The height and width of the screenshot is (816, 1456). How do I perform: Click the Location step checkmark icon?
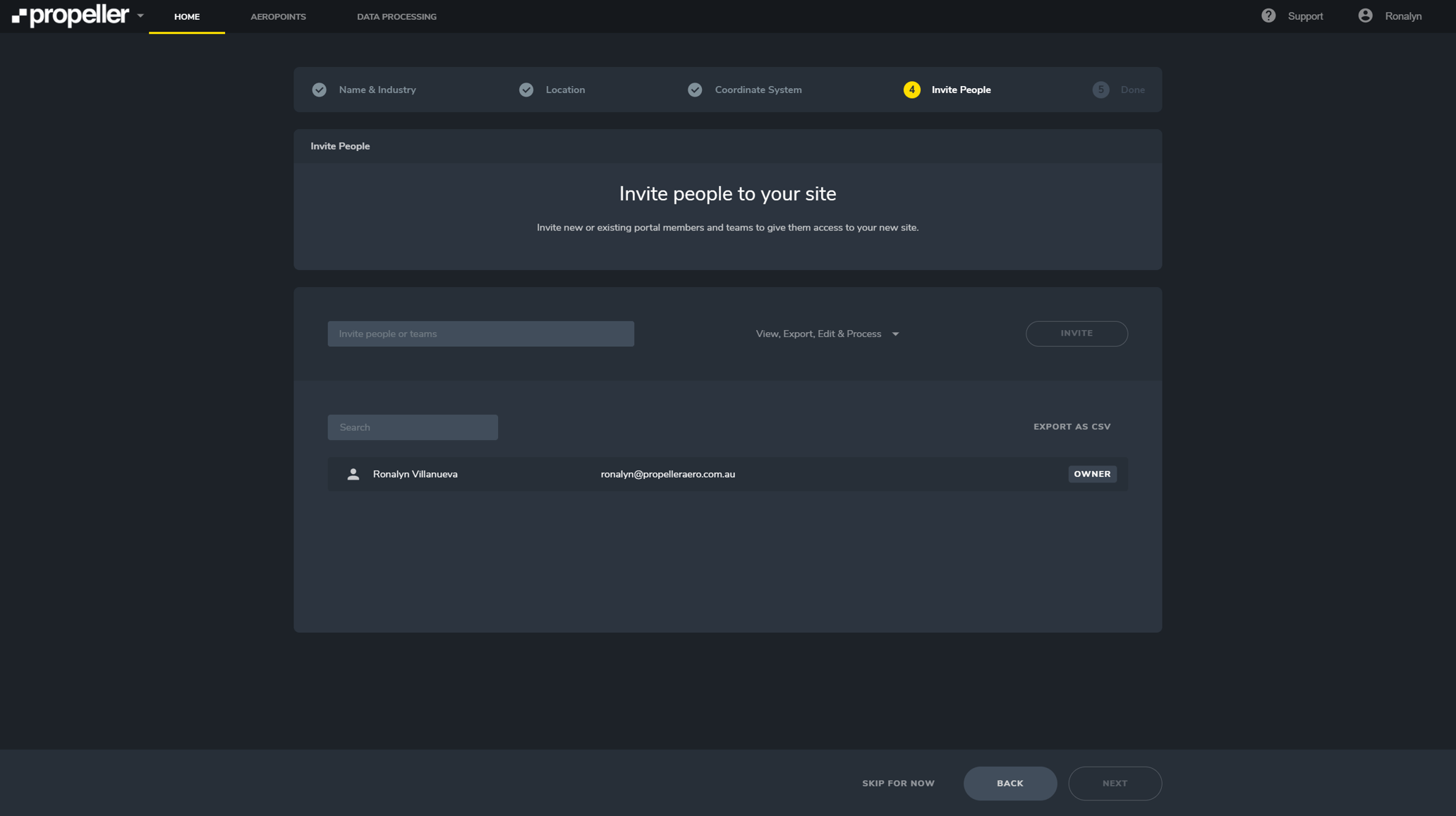(526, 90)
